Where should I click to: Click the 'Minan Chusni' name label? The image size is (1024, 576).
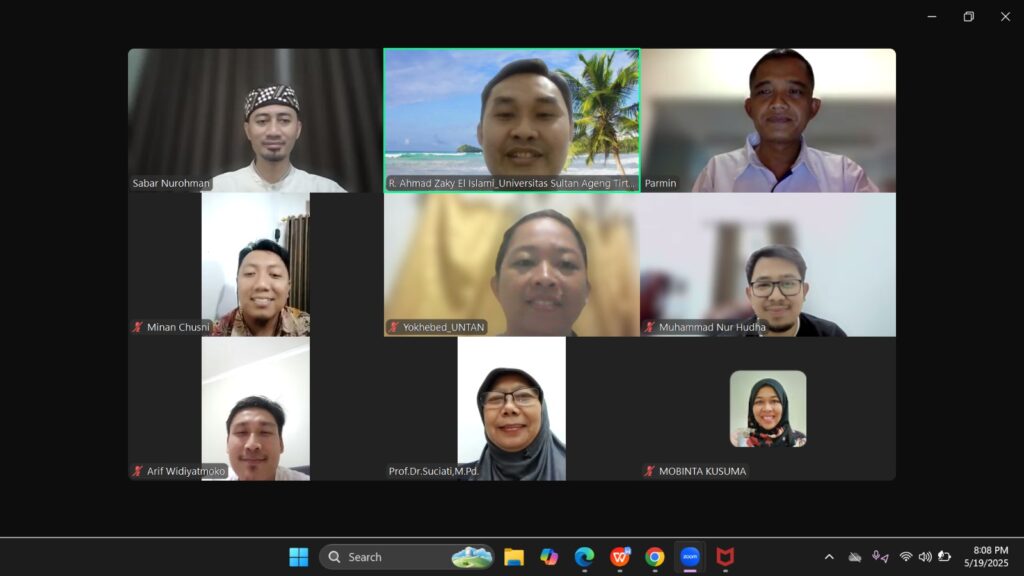(178, 327)
